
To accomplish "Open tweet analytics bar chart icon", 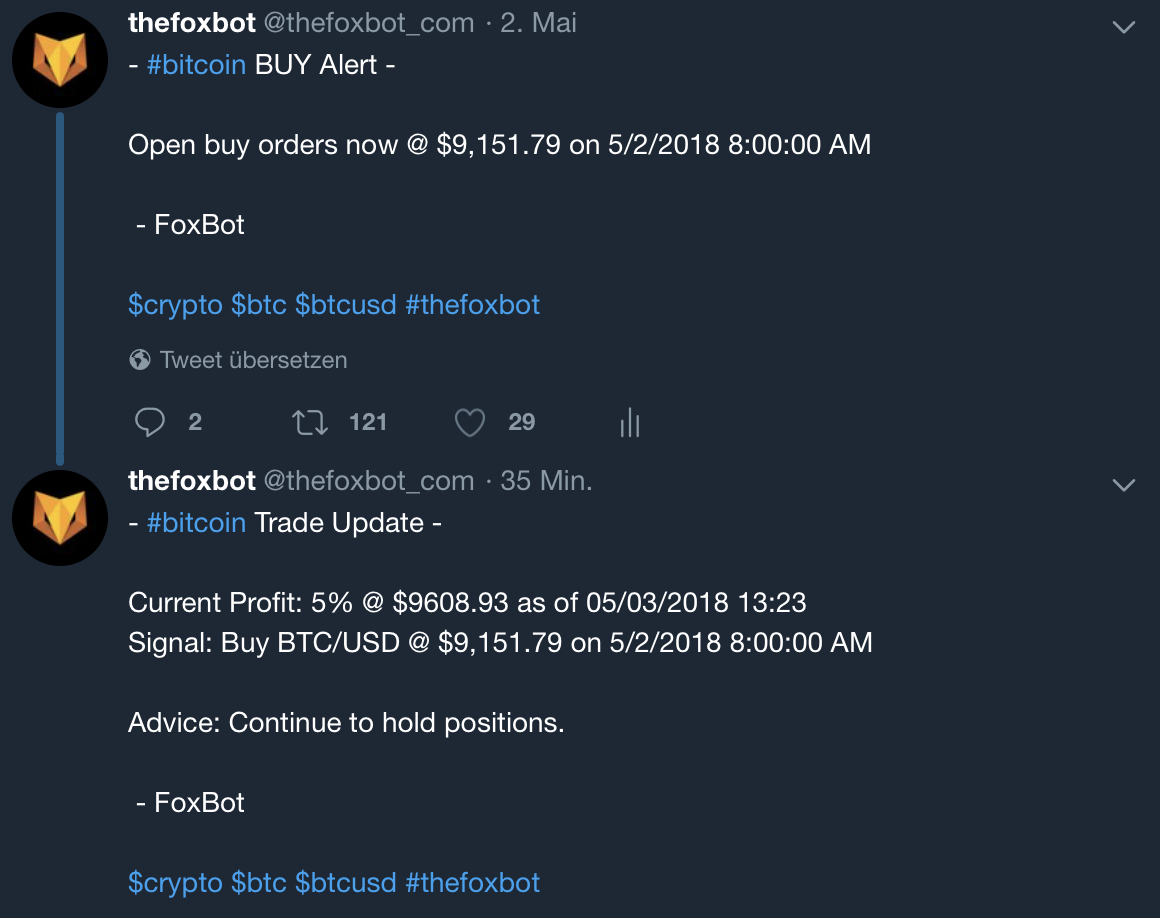I will point(630,422).
